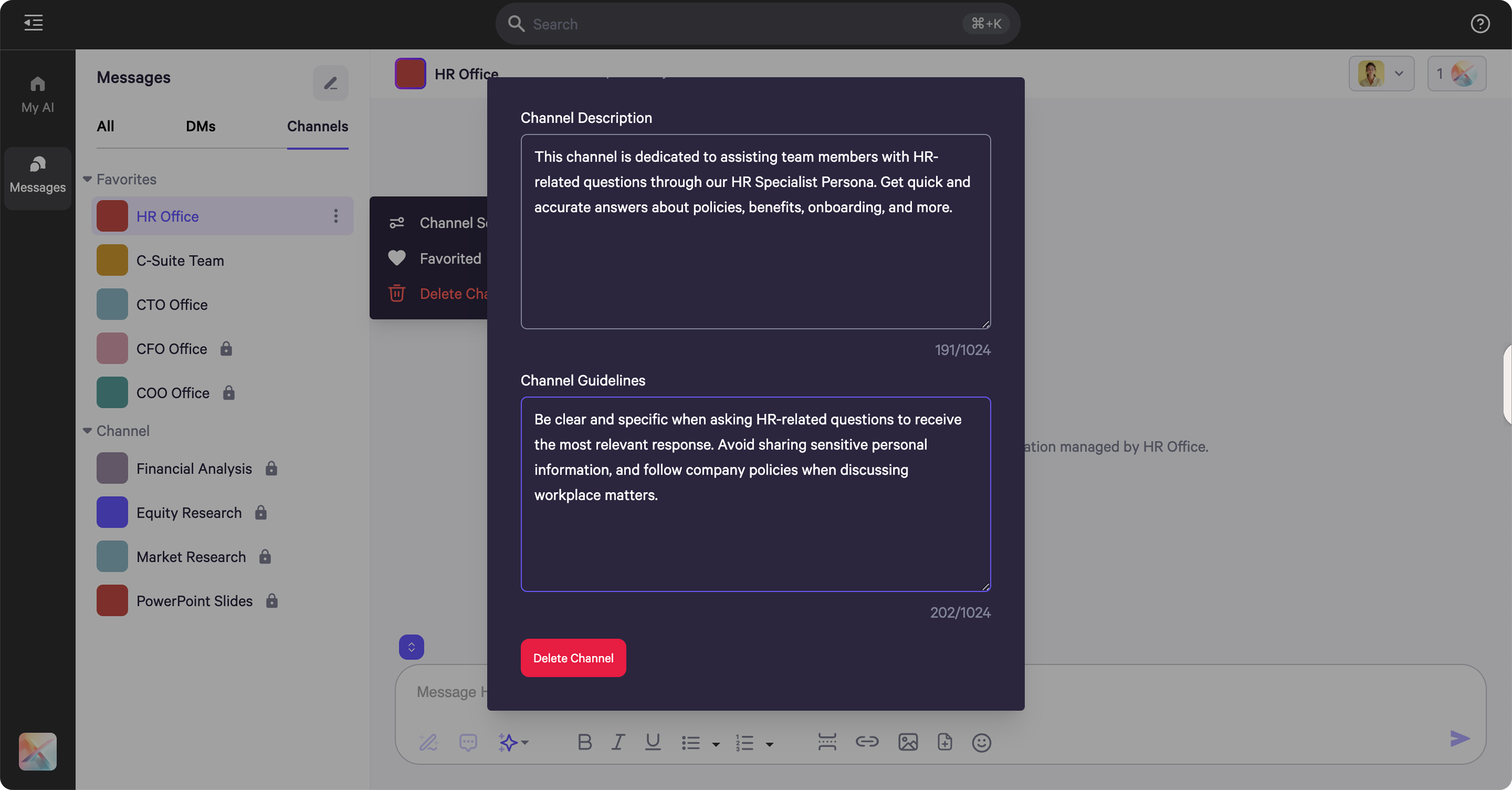Open the emoji picker in message toolbar
Image resolution: width=1512 pixels, height=790 pixels.
(x=981, y=742)
